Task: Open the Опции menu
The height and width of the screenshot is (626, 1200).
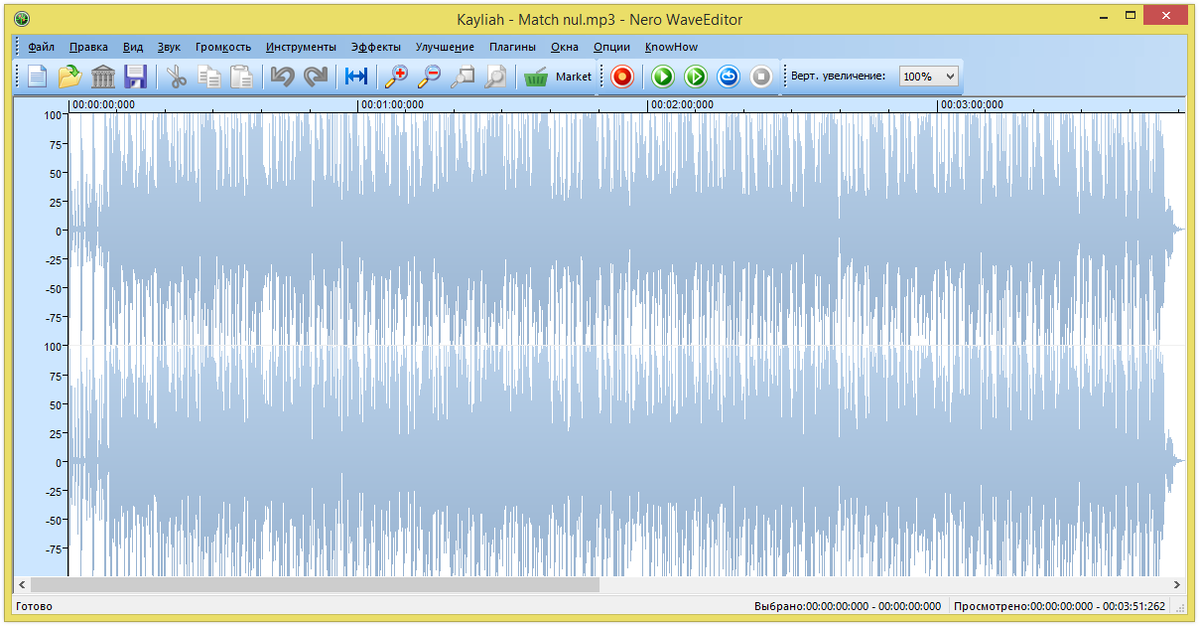Action: [x=612, y=47]
